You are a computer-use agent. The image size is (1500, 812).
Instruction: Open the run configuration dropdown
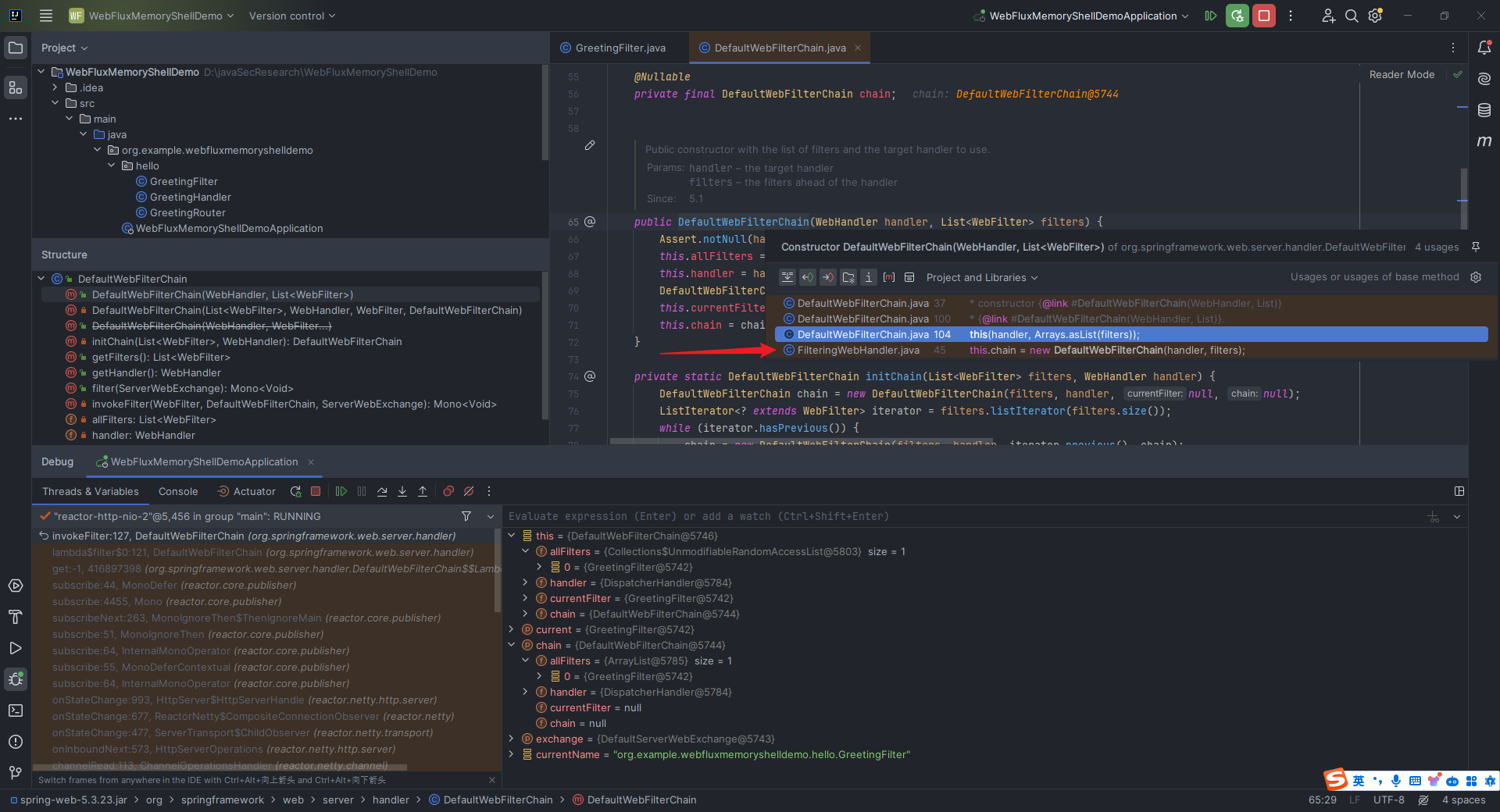(x=1081, y=16)
